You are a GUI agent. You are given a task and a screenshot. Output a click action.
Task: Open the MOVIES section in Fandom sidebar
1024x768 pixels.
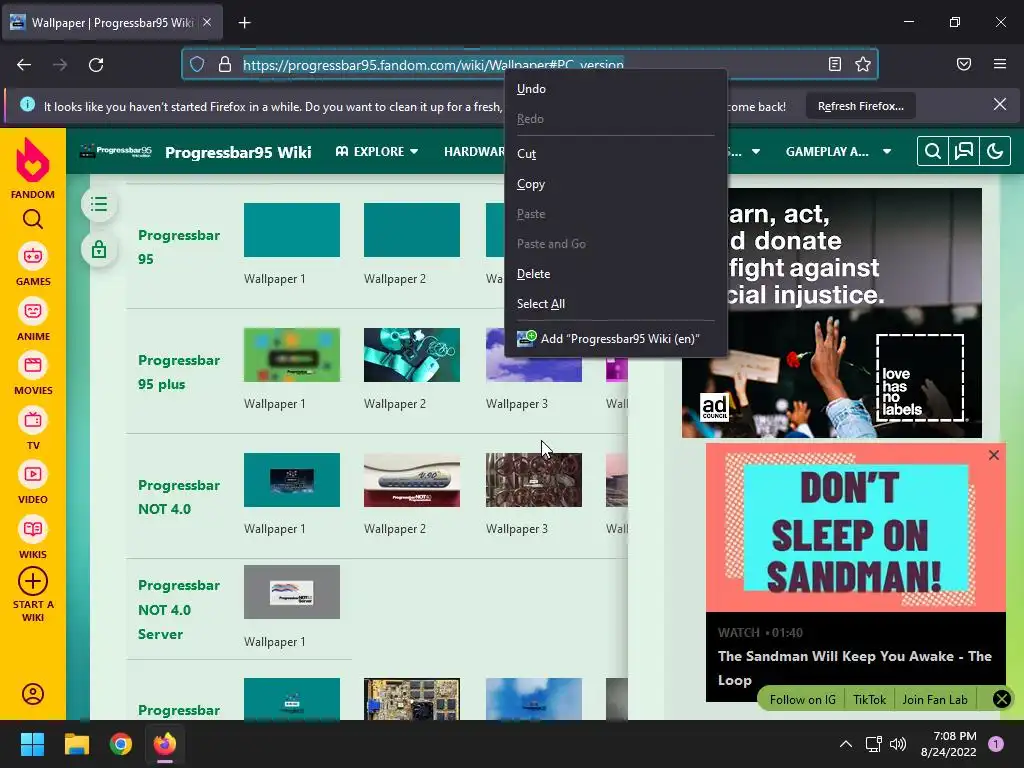[x=33, y=374]
